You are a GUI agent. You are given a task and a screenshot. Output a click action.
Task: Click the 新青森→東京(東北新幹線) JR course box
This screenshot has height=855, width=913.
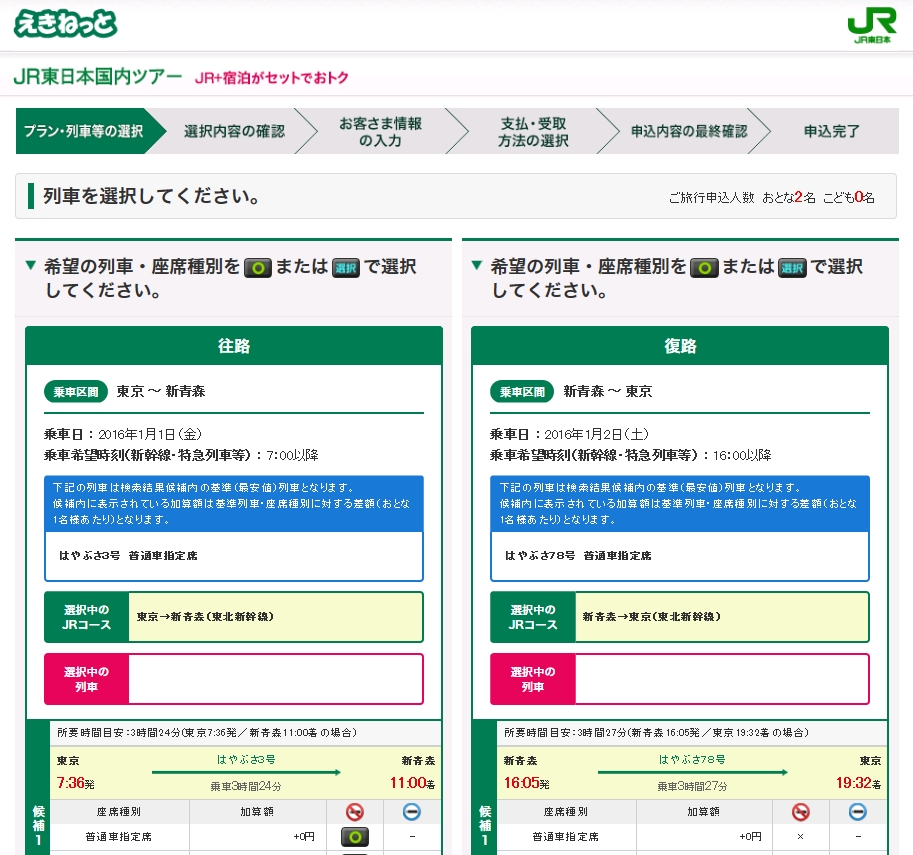[722, 617]
